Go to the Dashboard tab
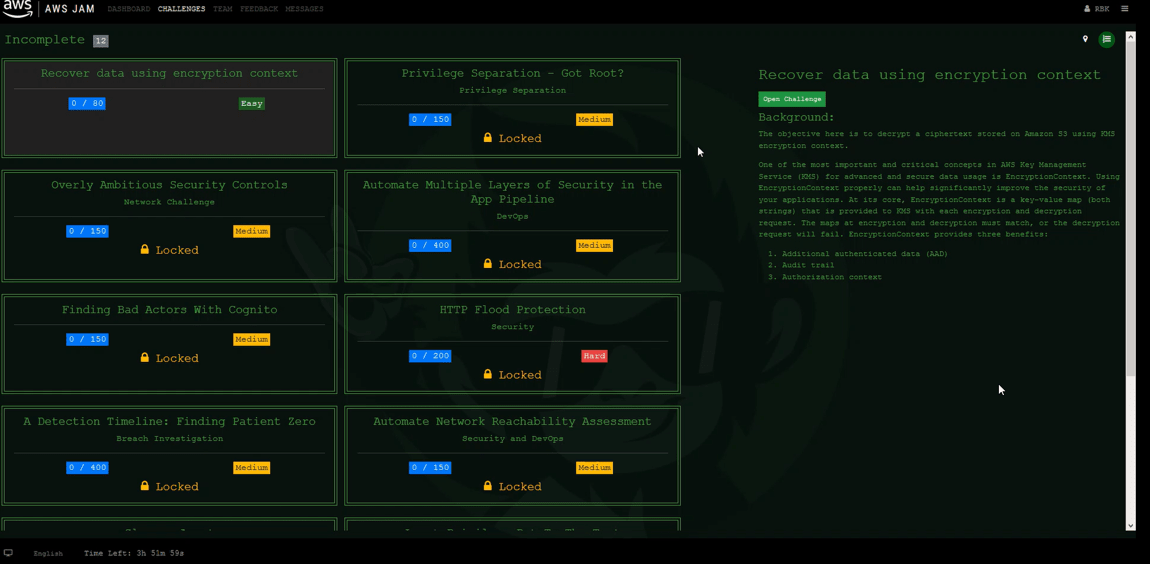 pyautogui.click(x=128, y=9)
